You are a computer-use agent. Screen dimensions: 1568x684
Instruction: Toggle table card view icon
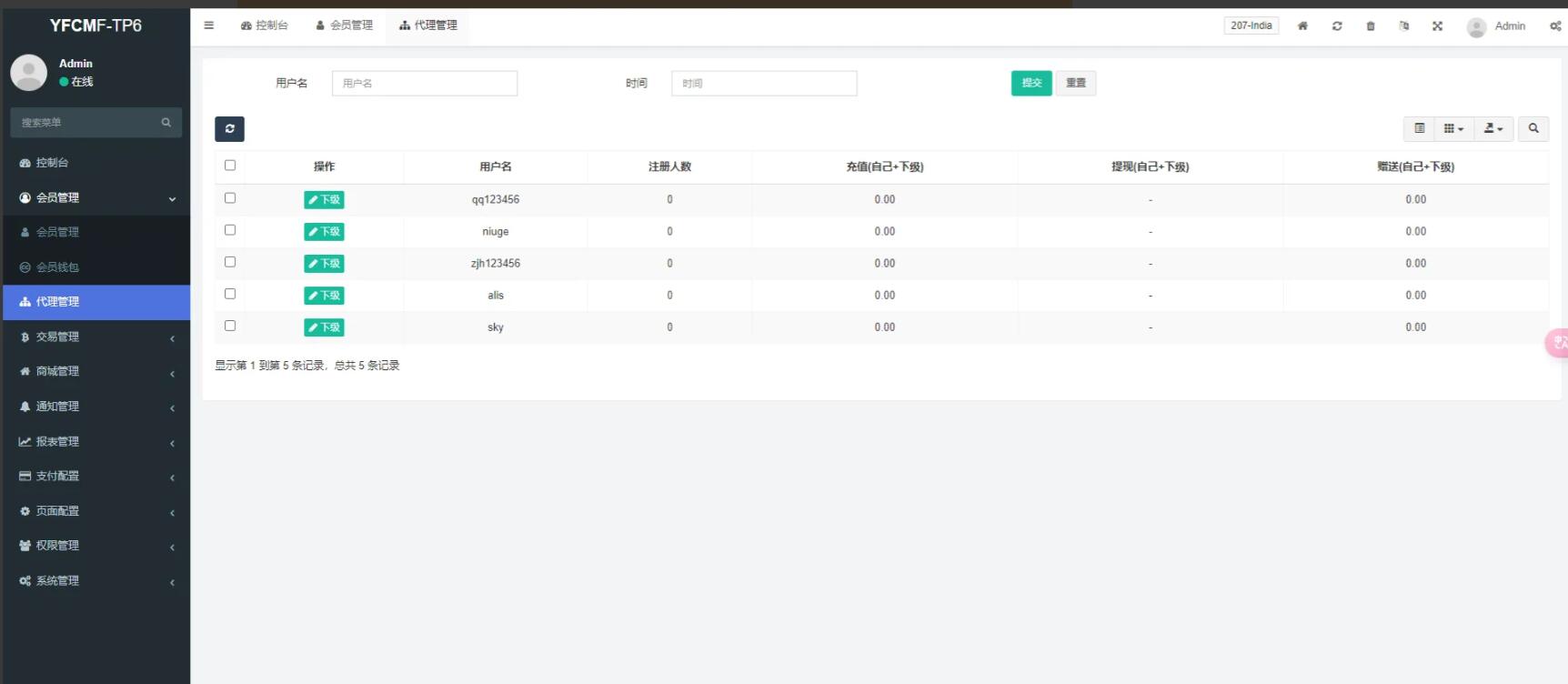click(x=1419, y=129)
